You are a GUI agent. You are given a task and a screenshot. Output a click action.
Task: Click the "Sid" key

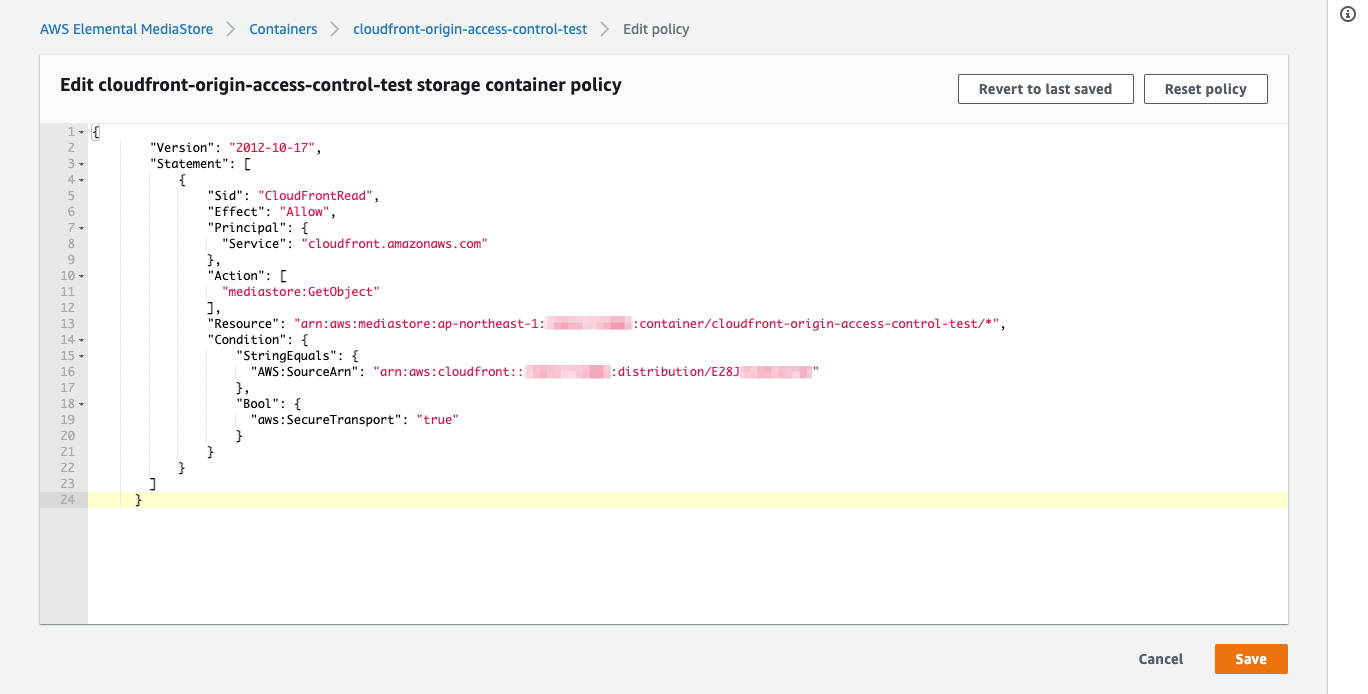pos(225,196)
